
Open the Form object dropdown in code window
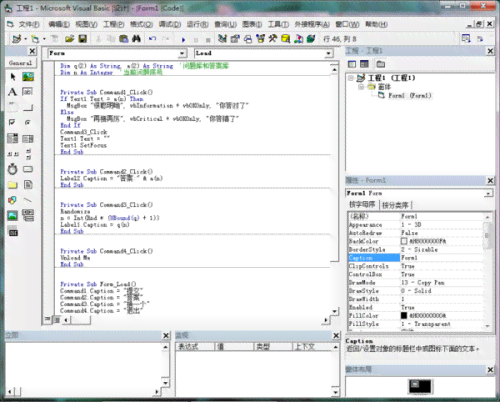pyautogui.click(x=182, y=53)
